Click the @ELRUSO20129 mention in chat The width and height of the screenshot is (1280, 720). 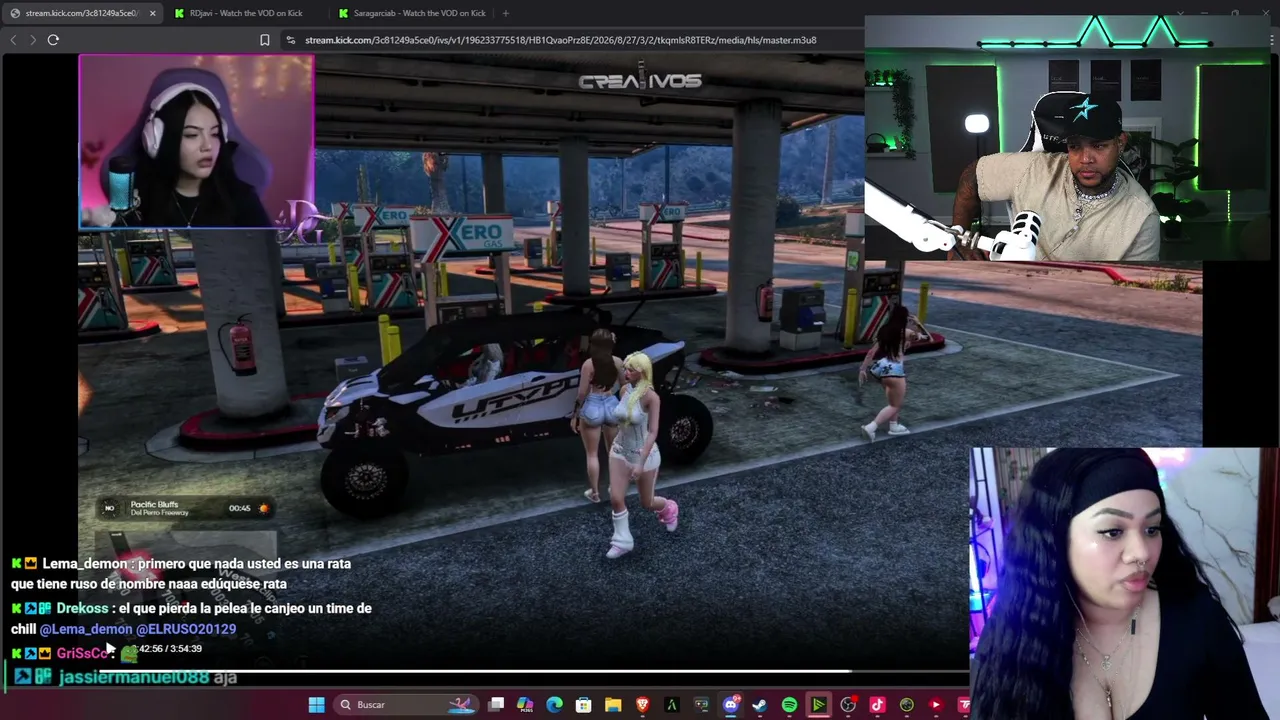(186, 629)
